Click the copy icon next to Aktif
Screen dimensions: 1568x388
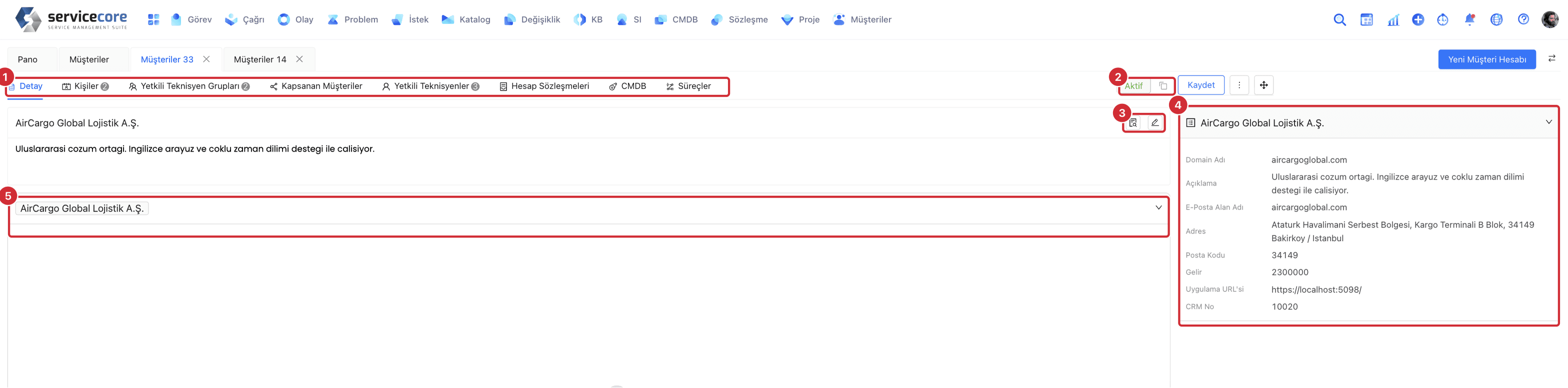(1162, 86)
